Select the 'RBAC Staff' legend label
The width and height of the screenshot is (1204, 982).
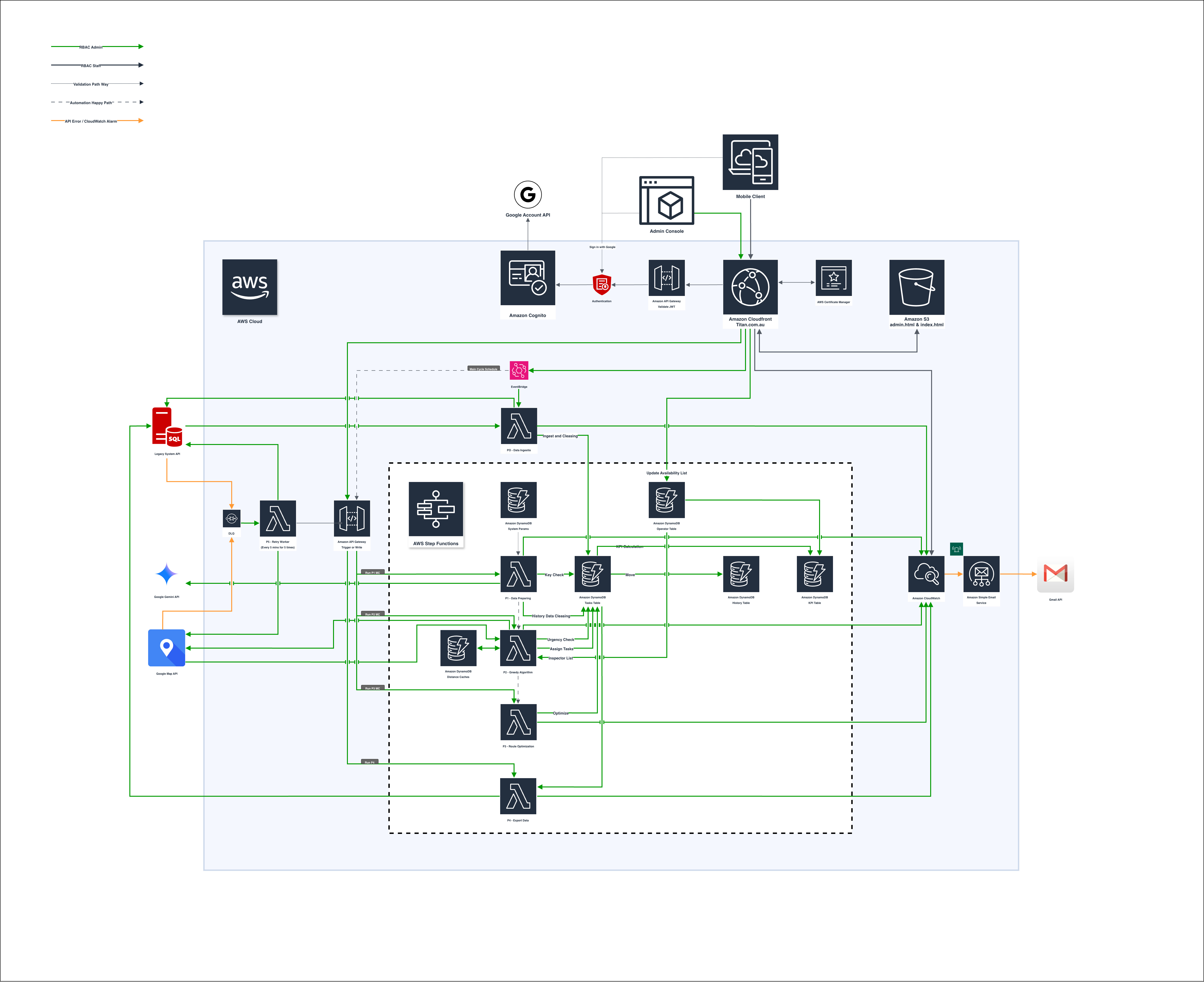coord(91,66)
